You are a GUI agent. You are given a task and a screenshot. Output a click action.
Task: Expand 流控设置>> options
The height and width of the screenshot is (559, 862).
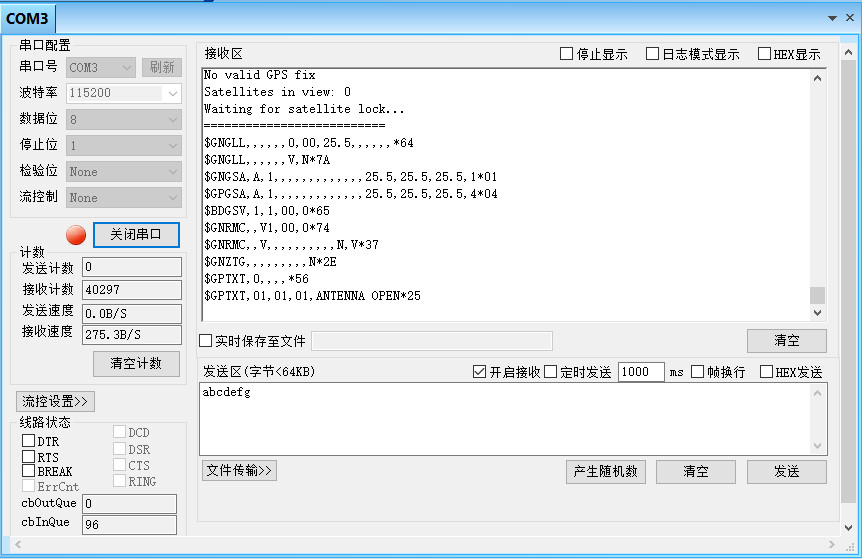(x=55, y=401)
